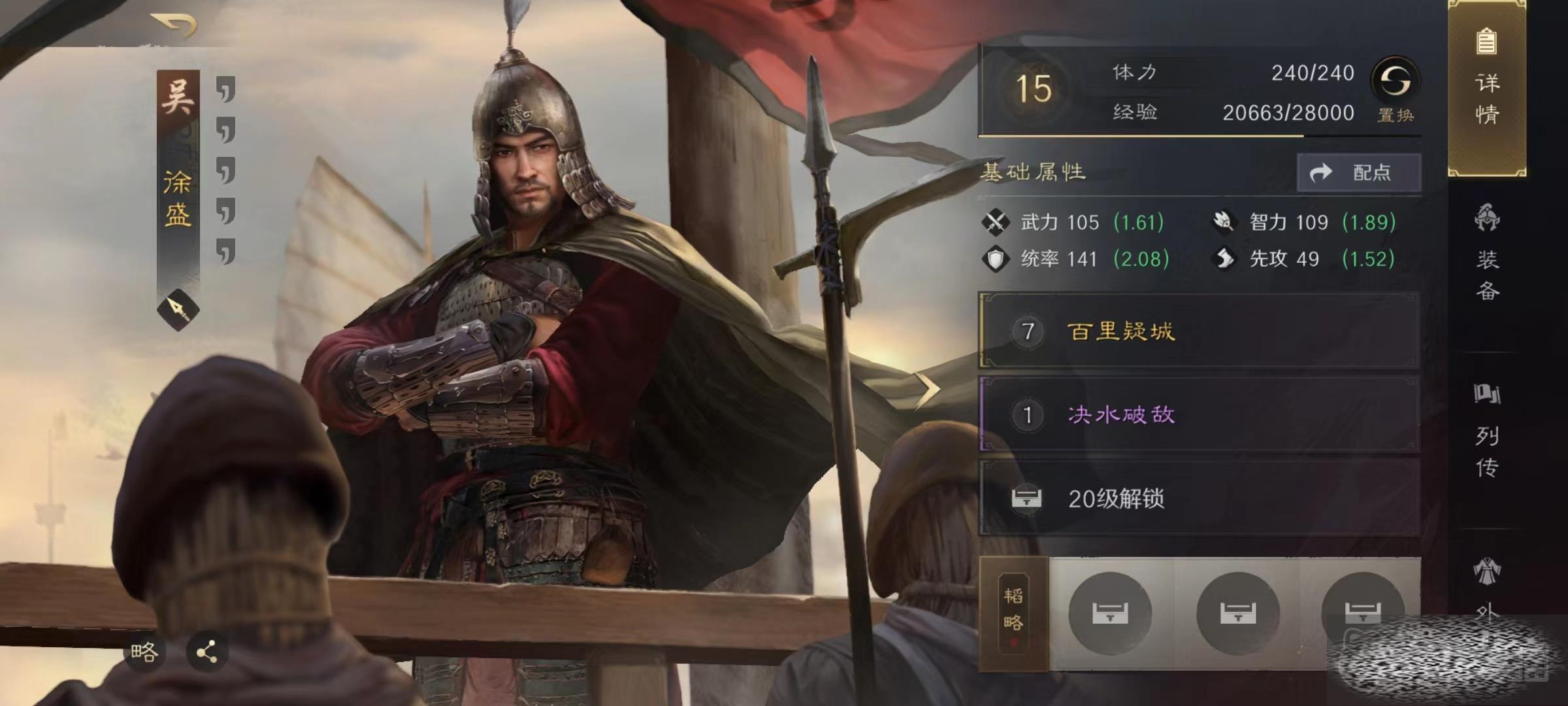This screenshot has height=706, width=1568.
Task: Open the share icon at bottom left
Action: 207,652
